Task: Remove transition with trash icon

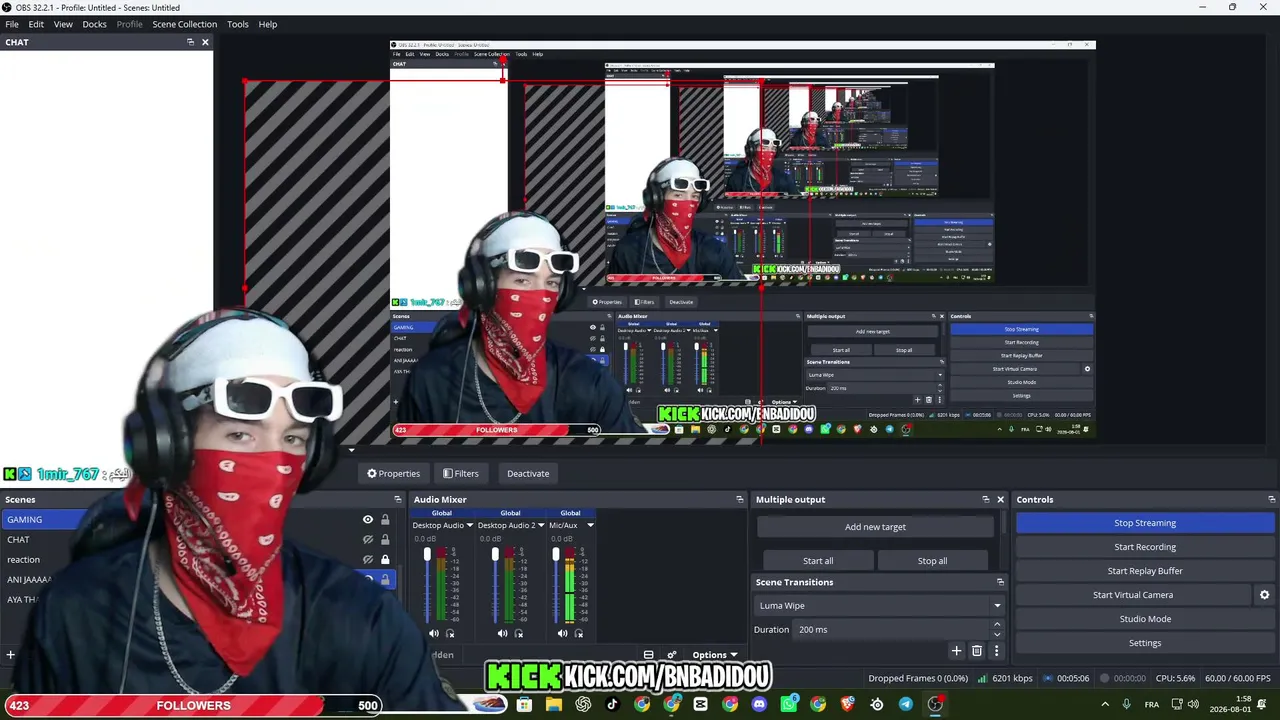Action: tap(977, 651)
